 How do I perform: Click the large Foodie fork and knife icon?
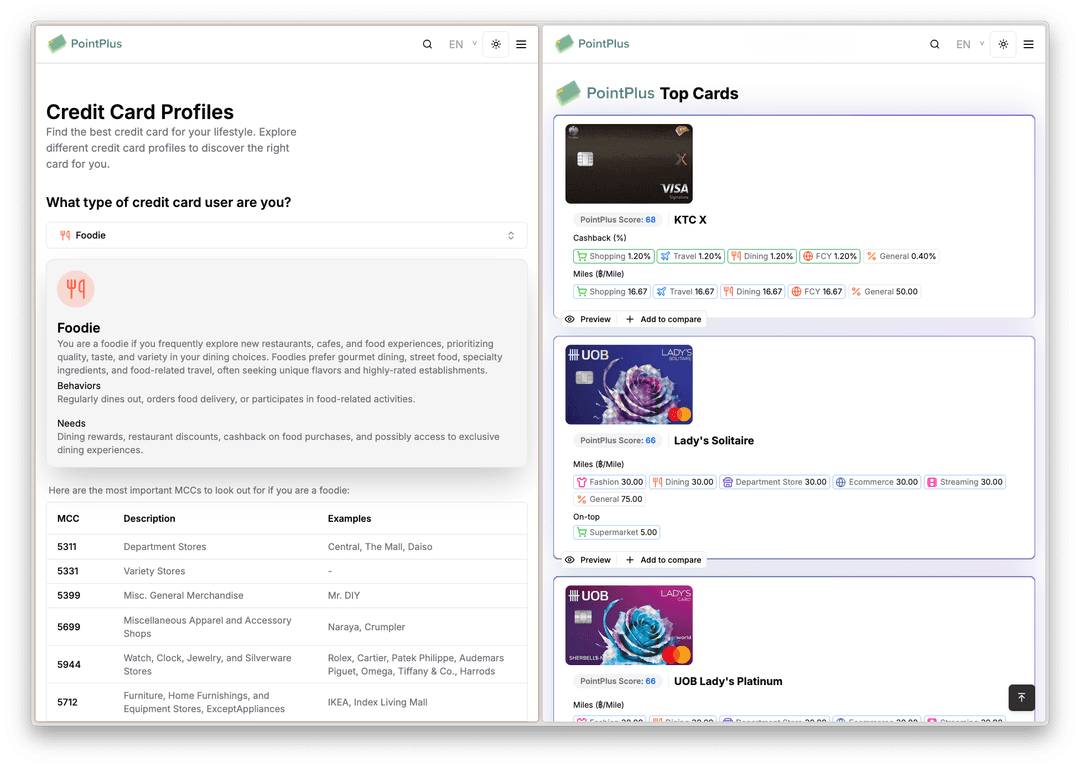[76, 290]
